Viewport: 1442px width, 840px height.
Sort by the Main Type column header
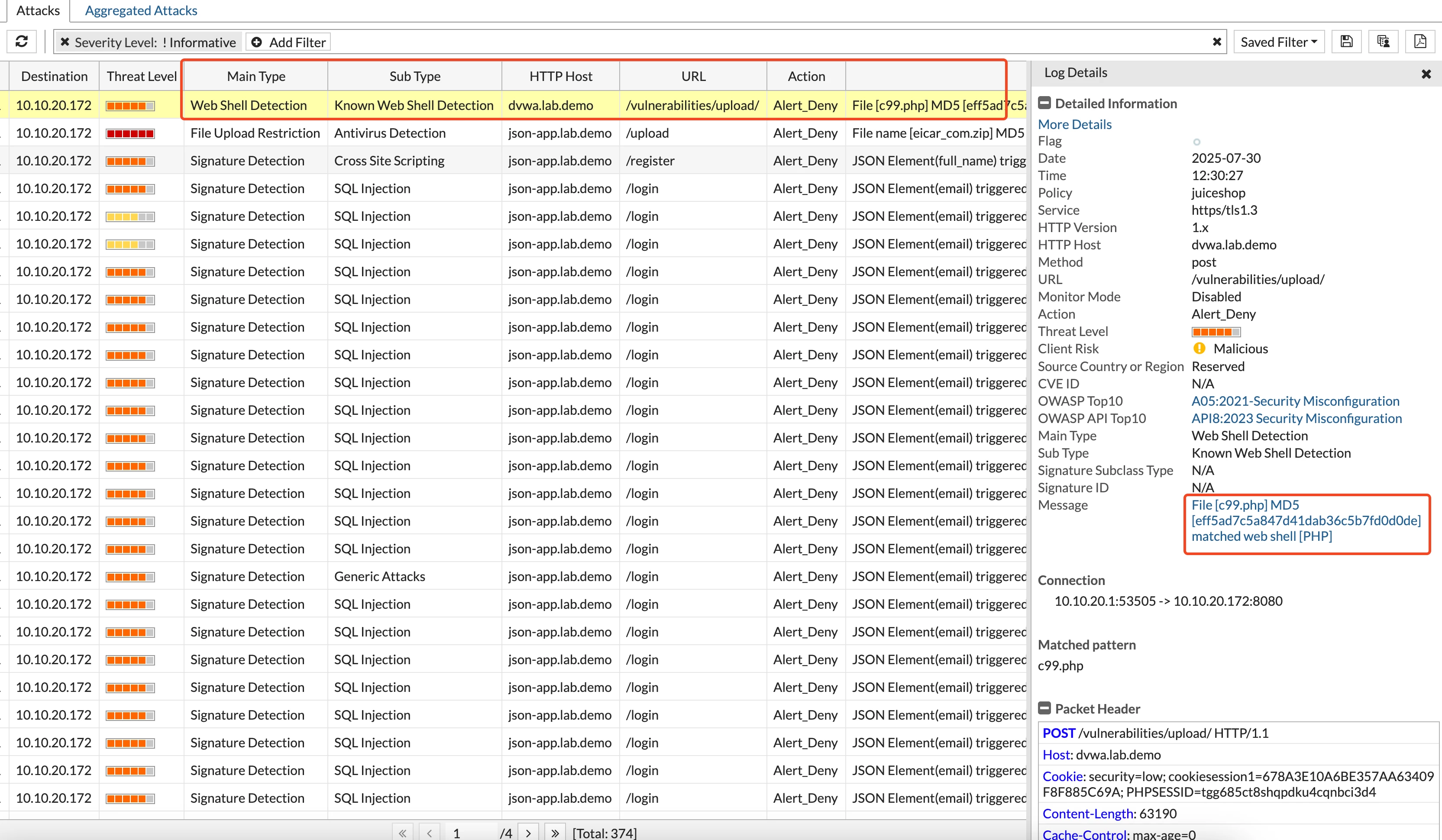coord(256,76)
